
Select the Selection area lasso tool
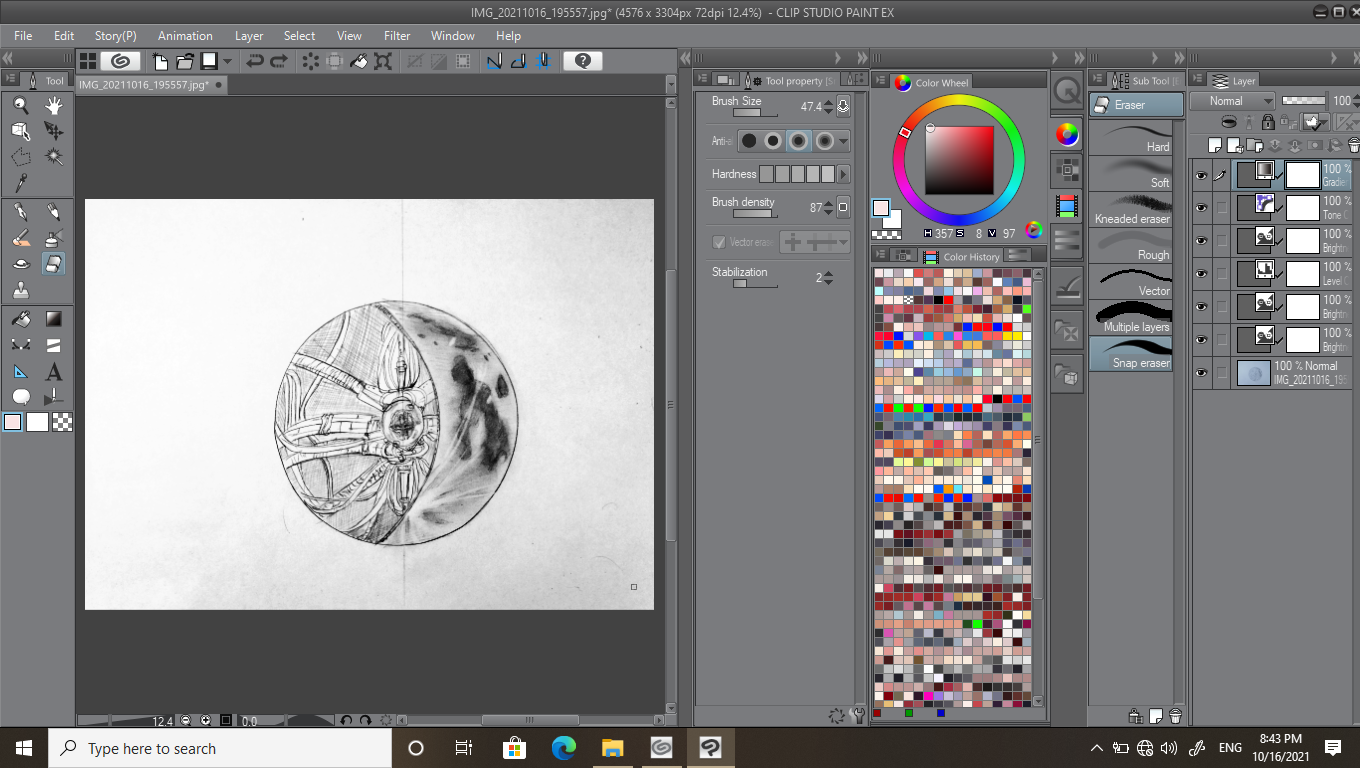point(21,157)
